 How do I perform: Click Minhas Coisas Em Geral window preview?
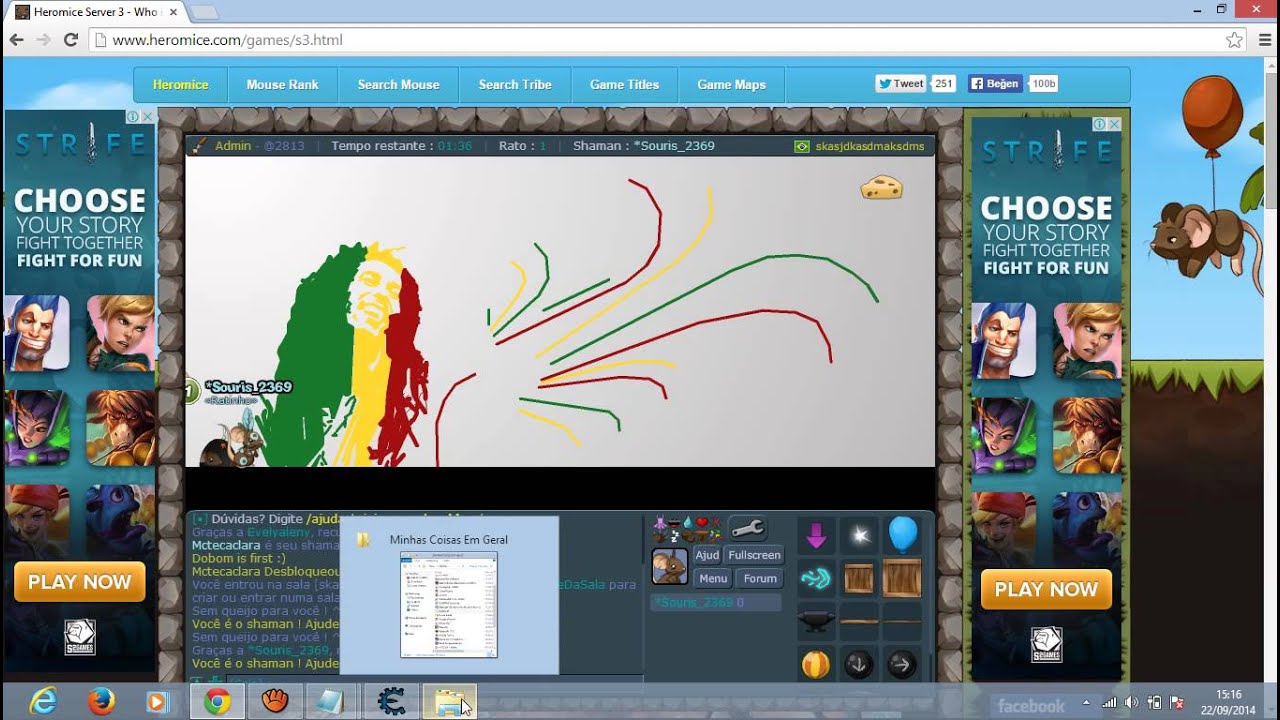449,595
